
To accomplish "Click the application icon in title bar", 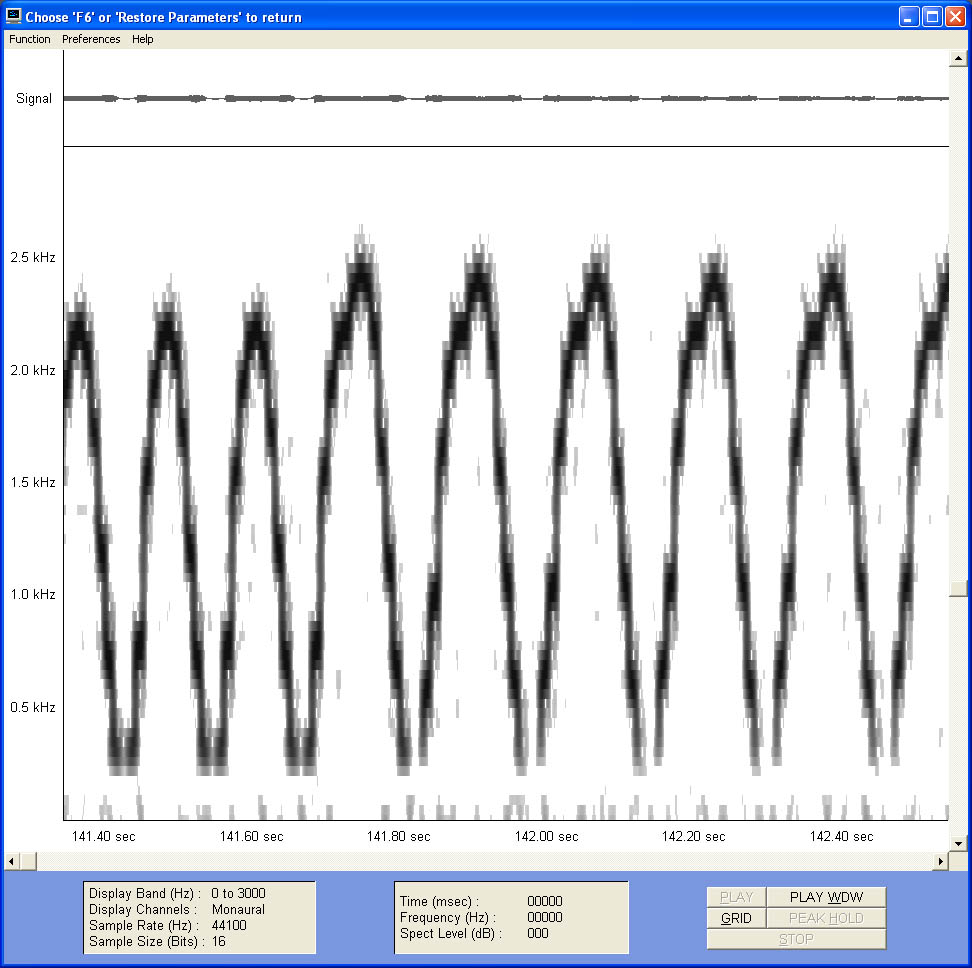I will pyautogui.click(x=13, y=16).
